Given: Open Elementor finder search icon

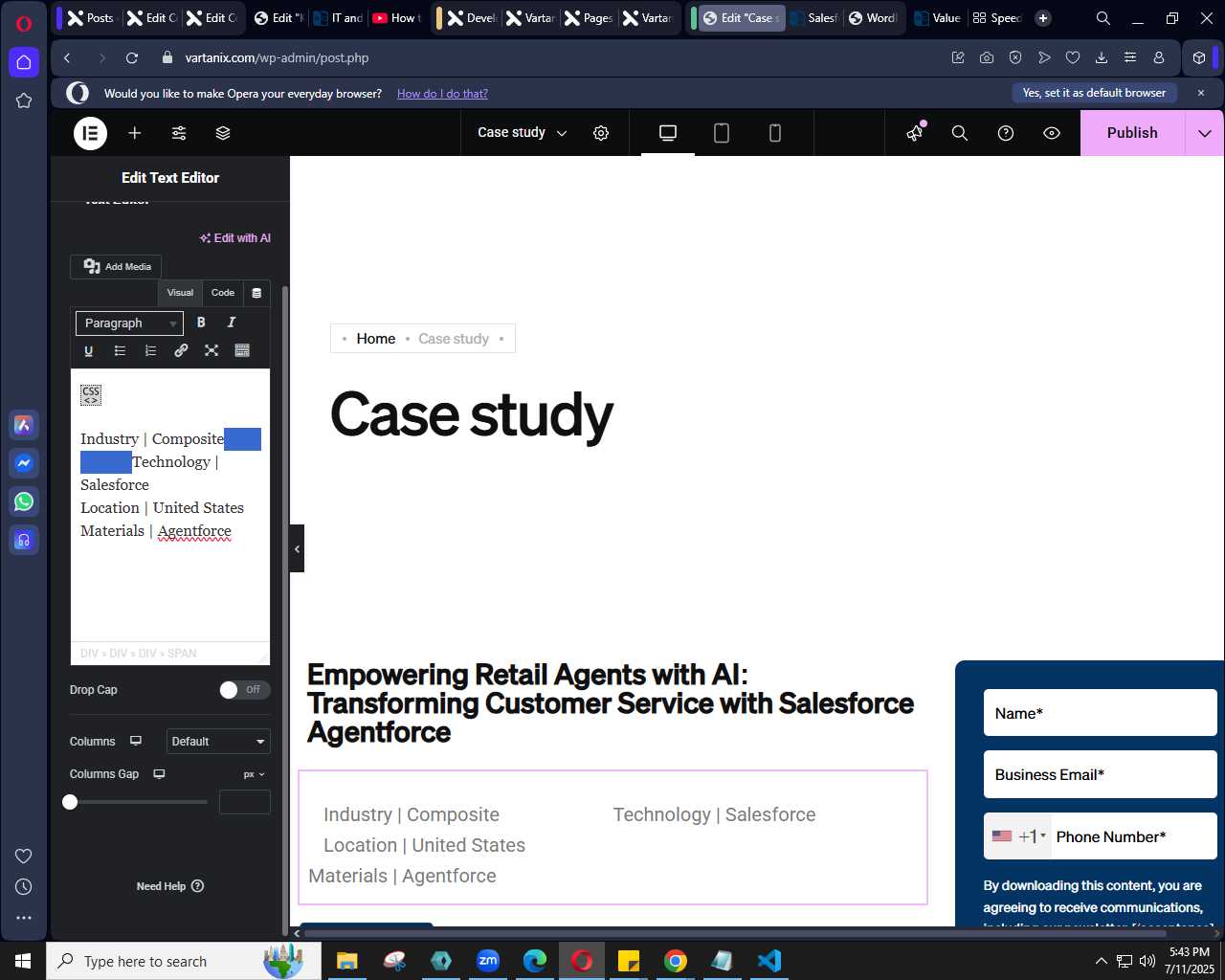Looking at the screenshot, I should (x=960, y=133).
